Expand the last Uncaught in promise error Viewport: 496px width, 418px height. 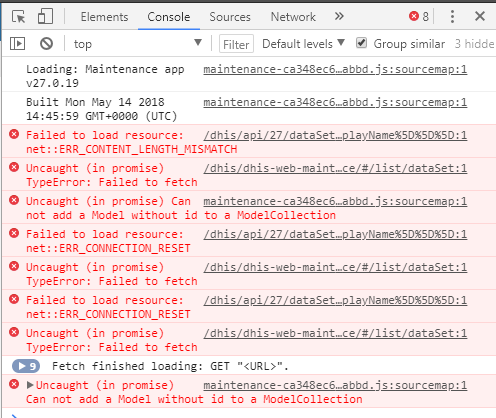(30, 385)
